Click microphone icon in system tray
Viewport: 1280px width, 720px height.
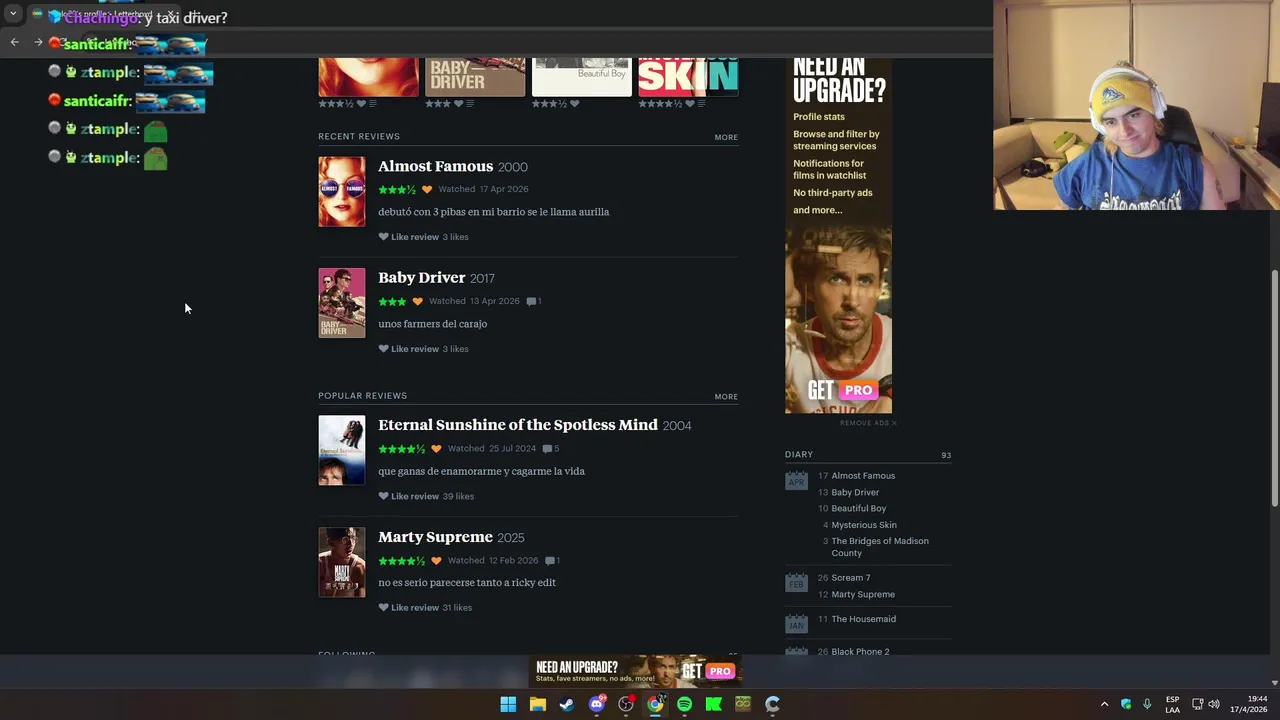coord(1147,704)
